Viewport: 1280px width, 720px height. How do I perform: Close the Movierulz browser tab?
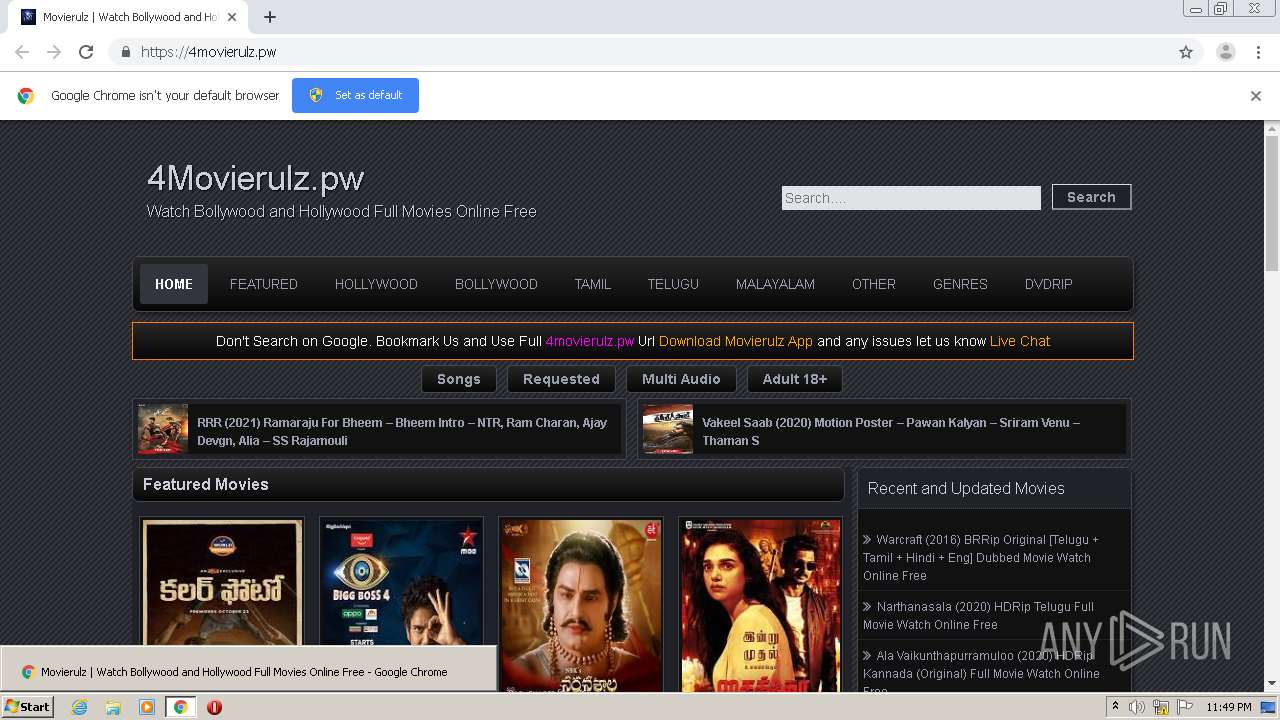coord(232,17)
